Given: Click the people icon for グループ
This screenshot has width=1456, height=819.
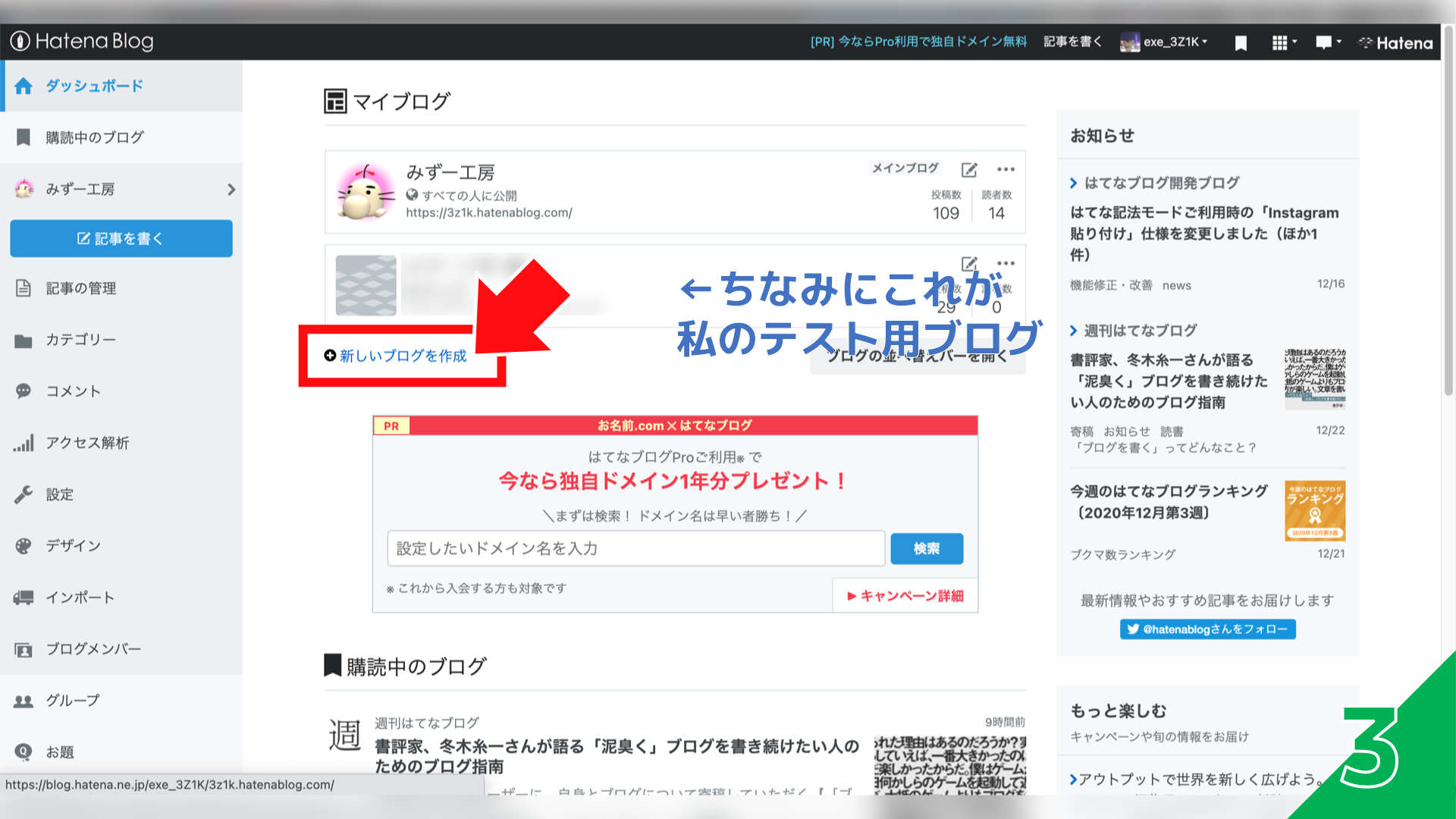Looking at the screenshot, I should pos(24,701).
